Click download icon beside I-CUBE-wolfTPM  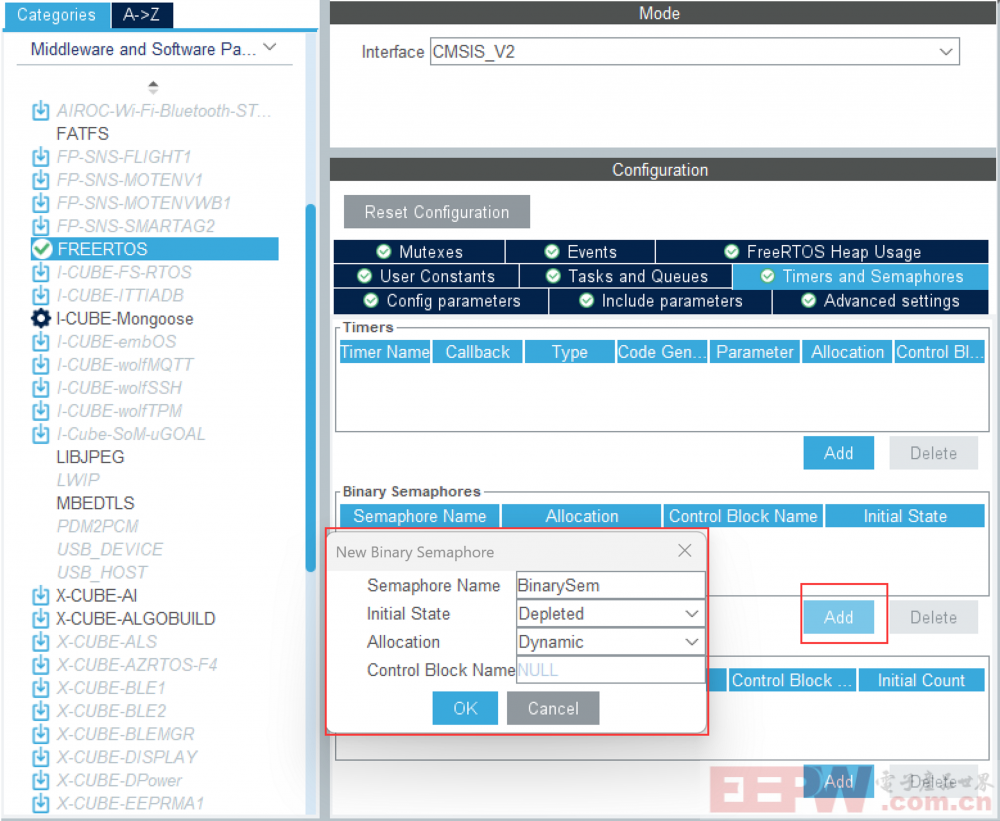coord(40,411)
